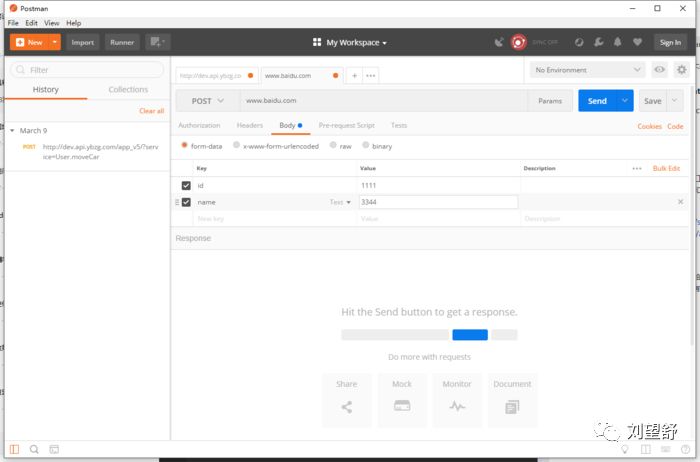Switch to the Collections tab

click(128, 90)
